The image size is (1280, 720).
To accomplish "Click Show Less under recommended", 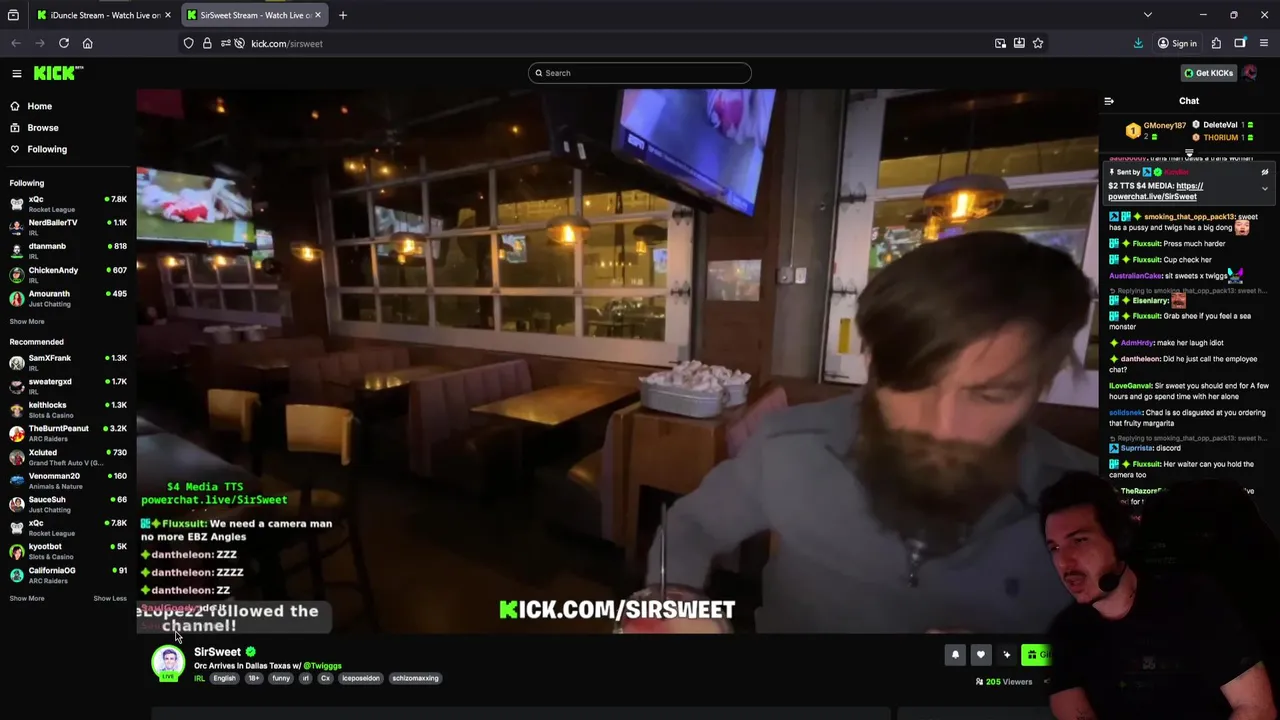I will click(110, 598).
